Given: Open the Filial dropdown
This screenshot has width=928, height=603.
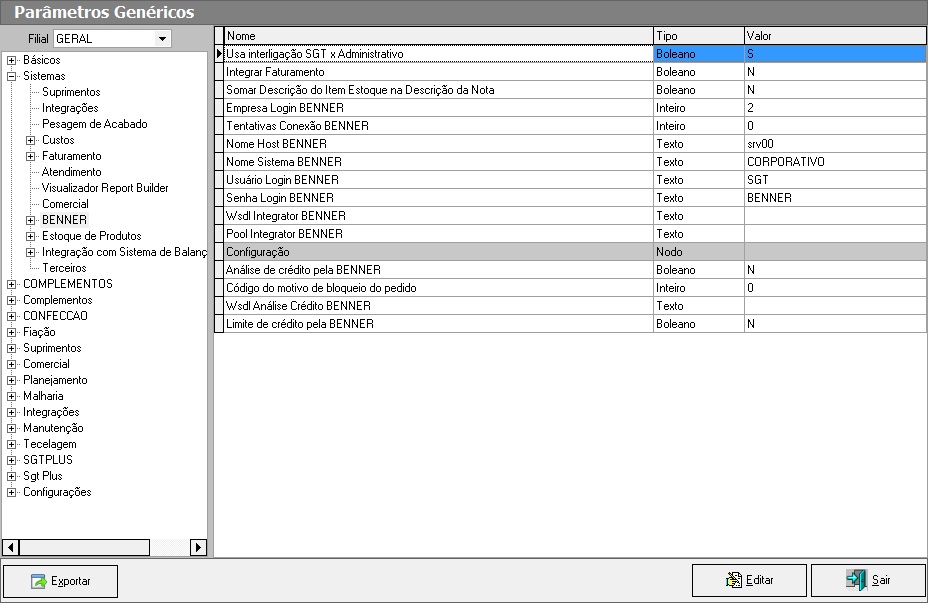Looking at the screenshot, I should click(x=163, y=39).
